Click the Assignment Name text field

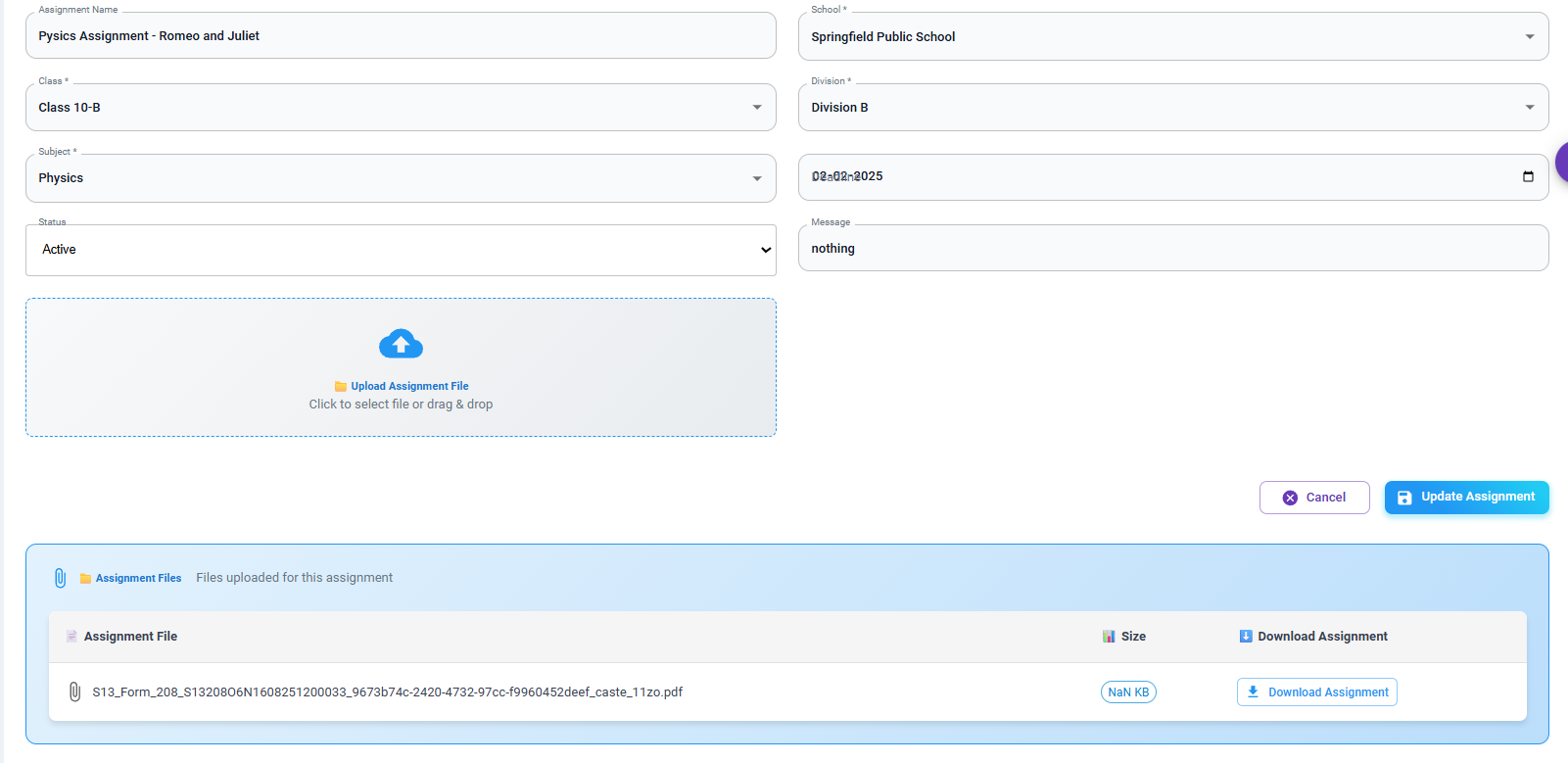(401, 36)
